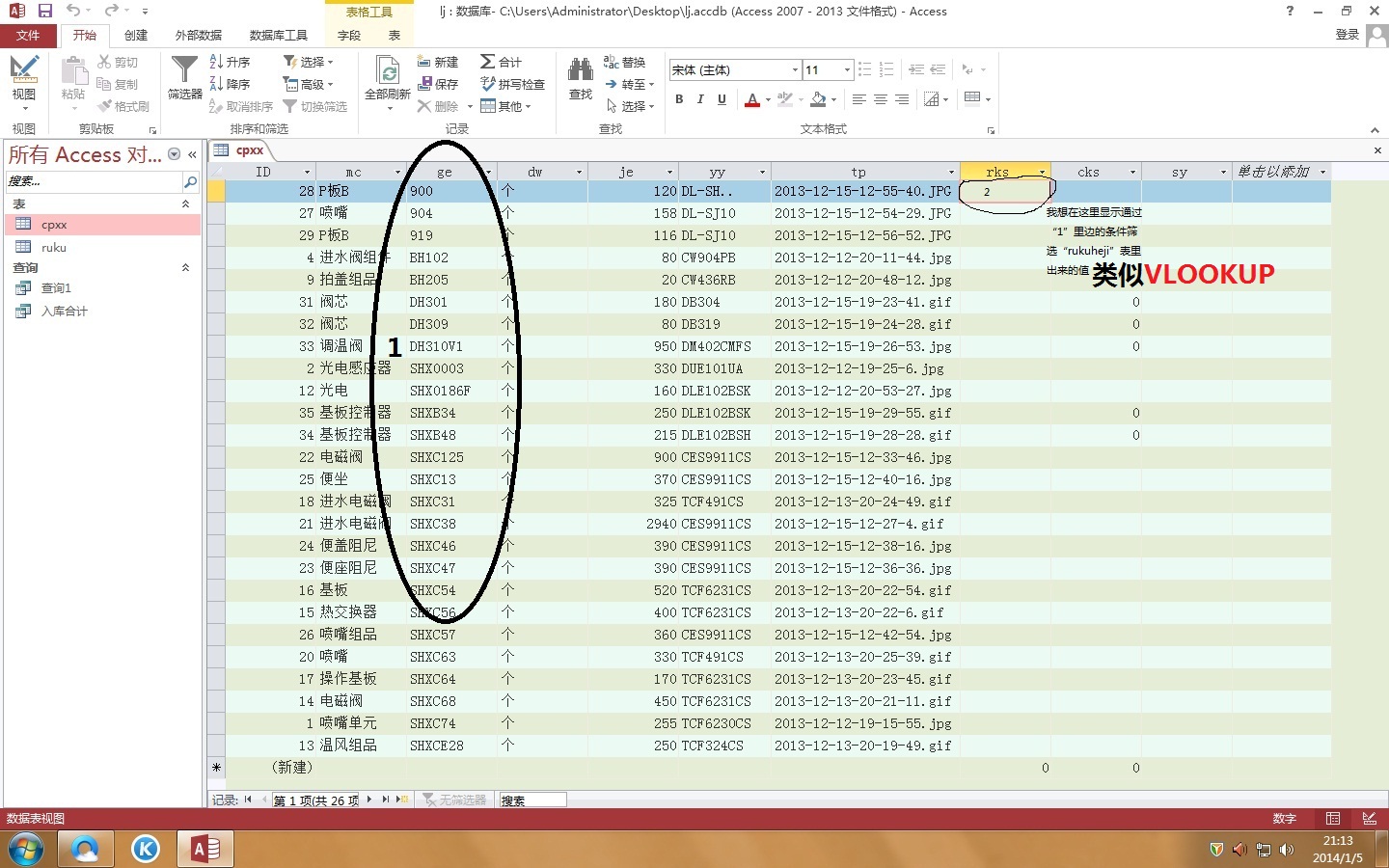
Task: Run 拼写检查 spell check
Action: 512,84
